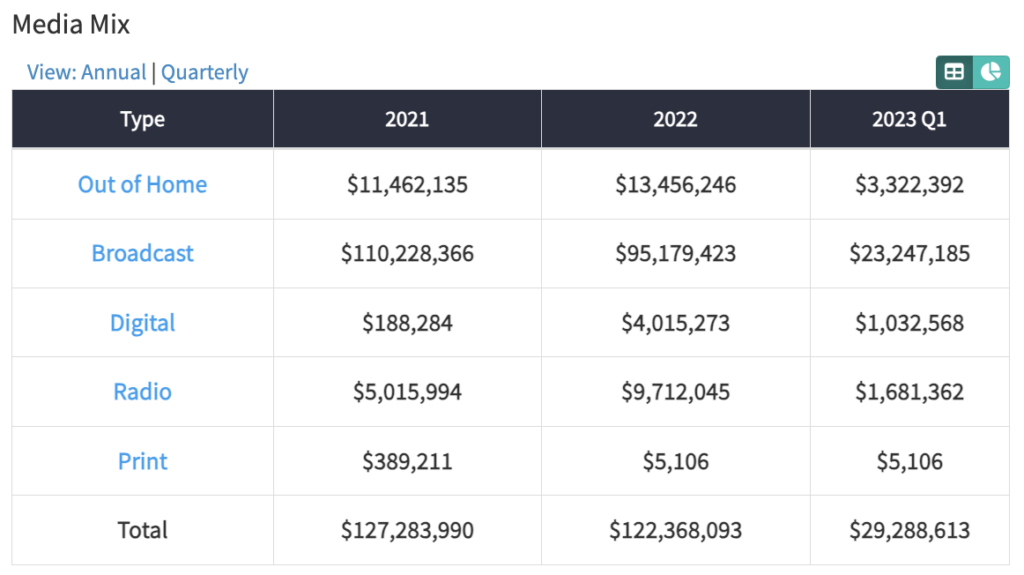The height and width of the screenshot is (575, 1024).
Task: Select the 2021 total $127,283,990 cell
Action: [x=407, y=530]
